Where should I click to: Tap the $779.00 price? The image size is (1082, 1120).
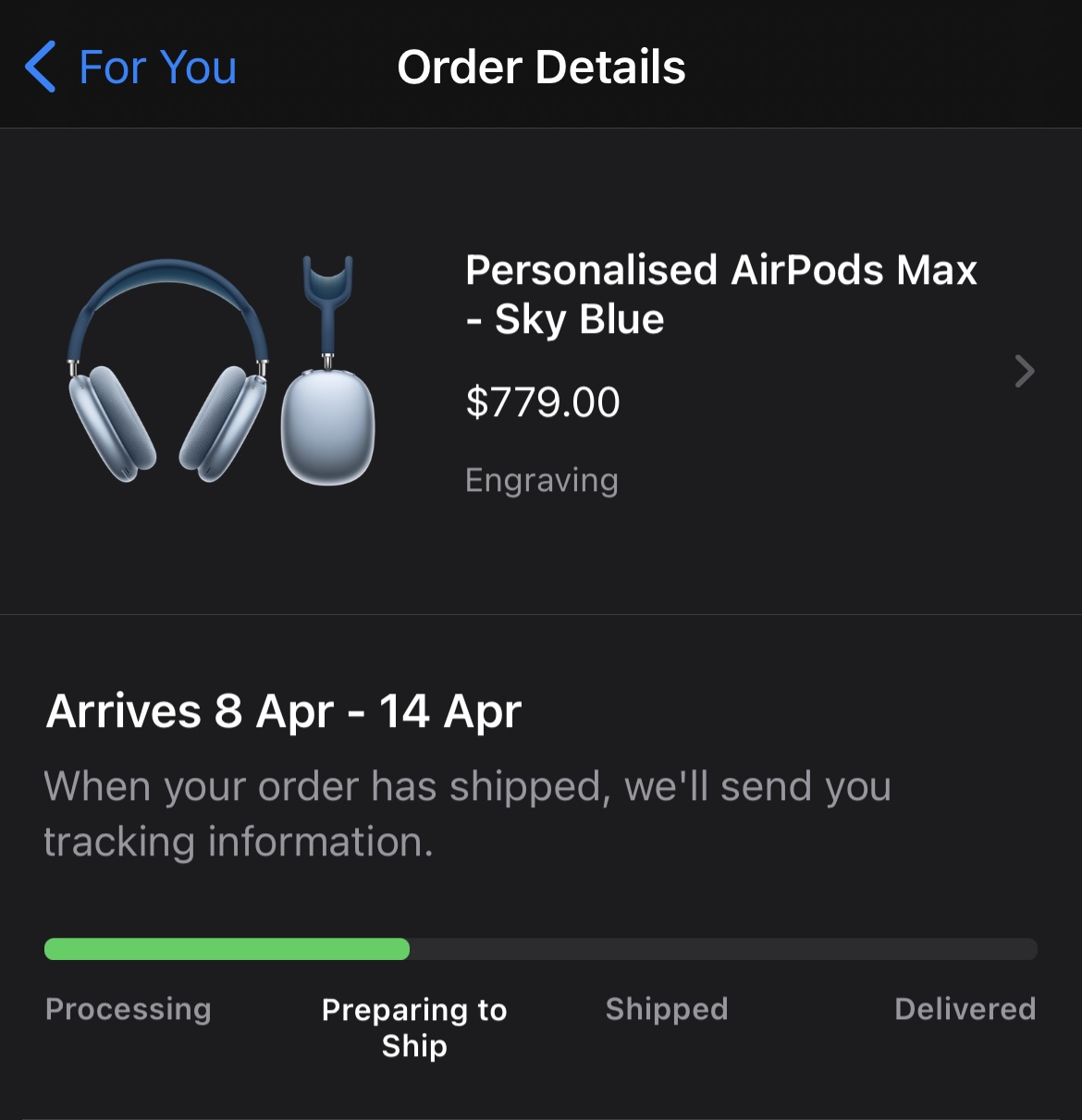(543, 402)
